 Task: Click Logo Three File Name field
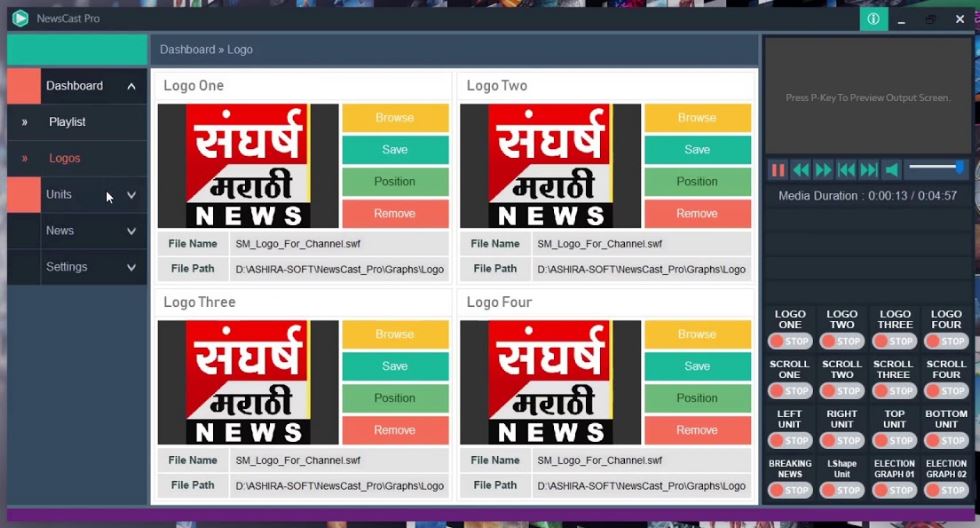tap(339, 461)
